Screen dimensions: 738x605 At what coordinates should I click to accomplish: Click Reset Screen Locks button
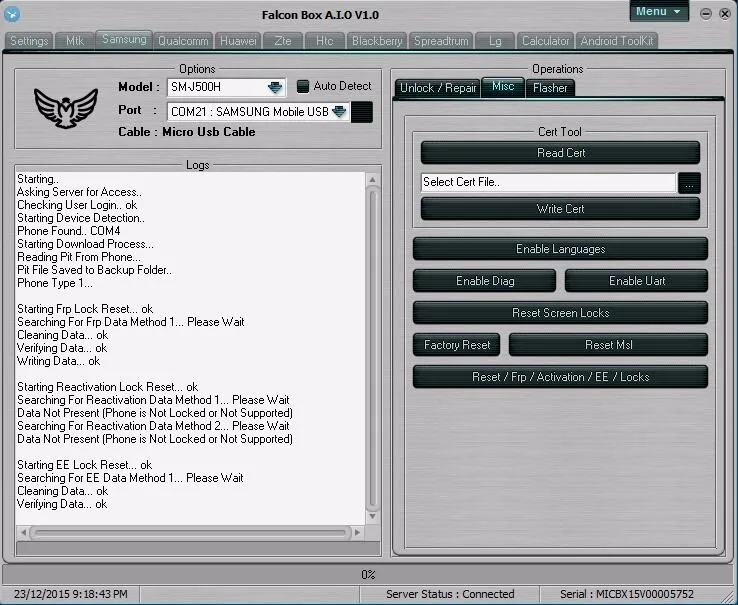coord(561,313)
